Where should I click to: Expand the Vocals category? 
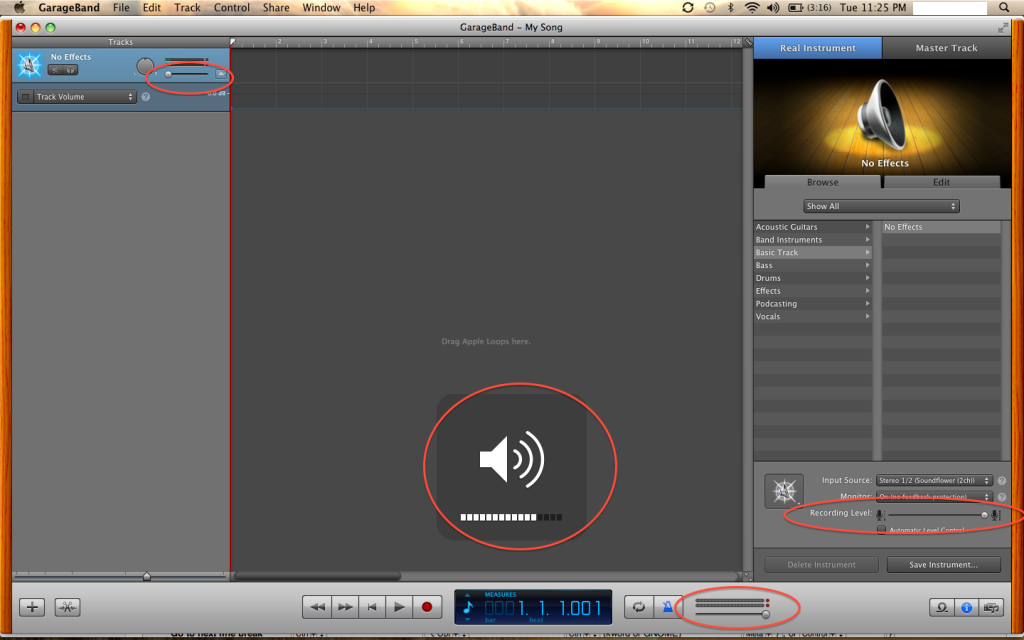(813, 316)
